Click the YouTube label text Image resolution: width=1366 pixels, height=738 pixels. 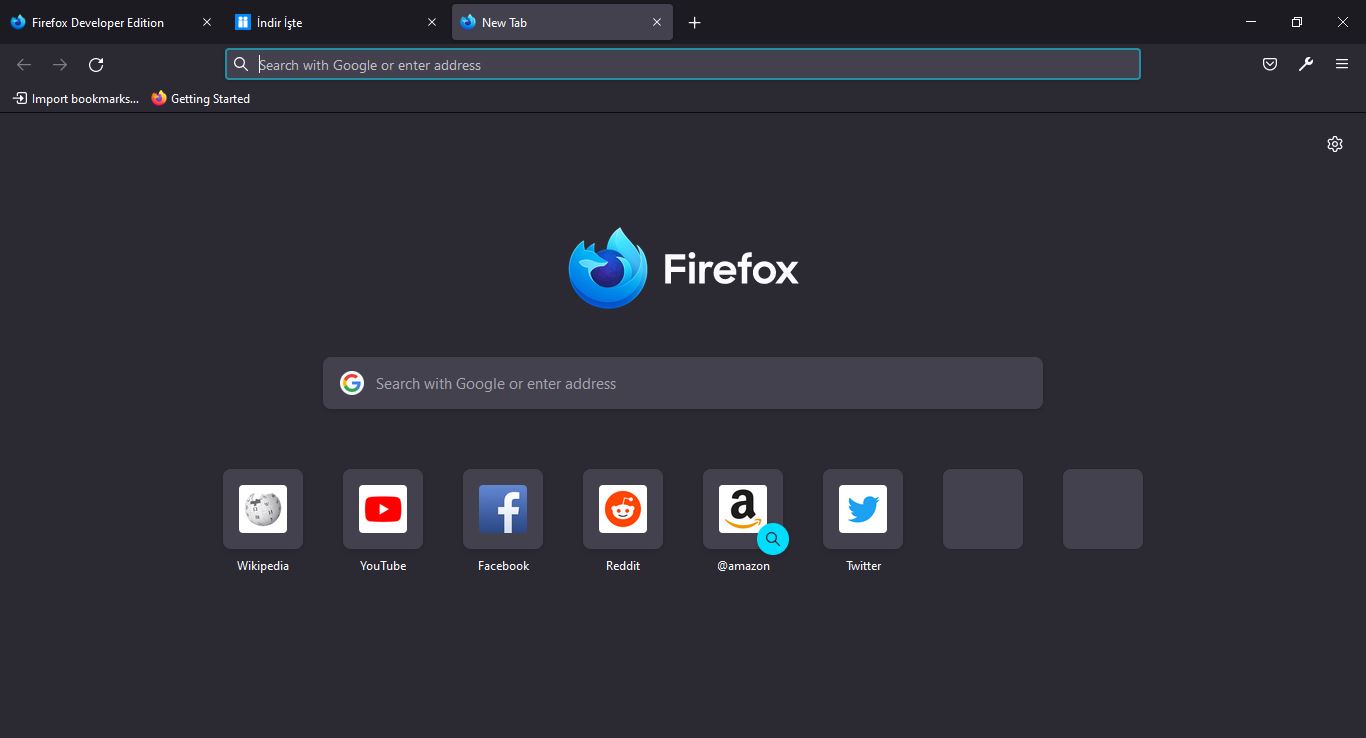coord(383,566)
